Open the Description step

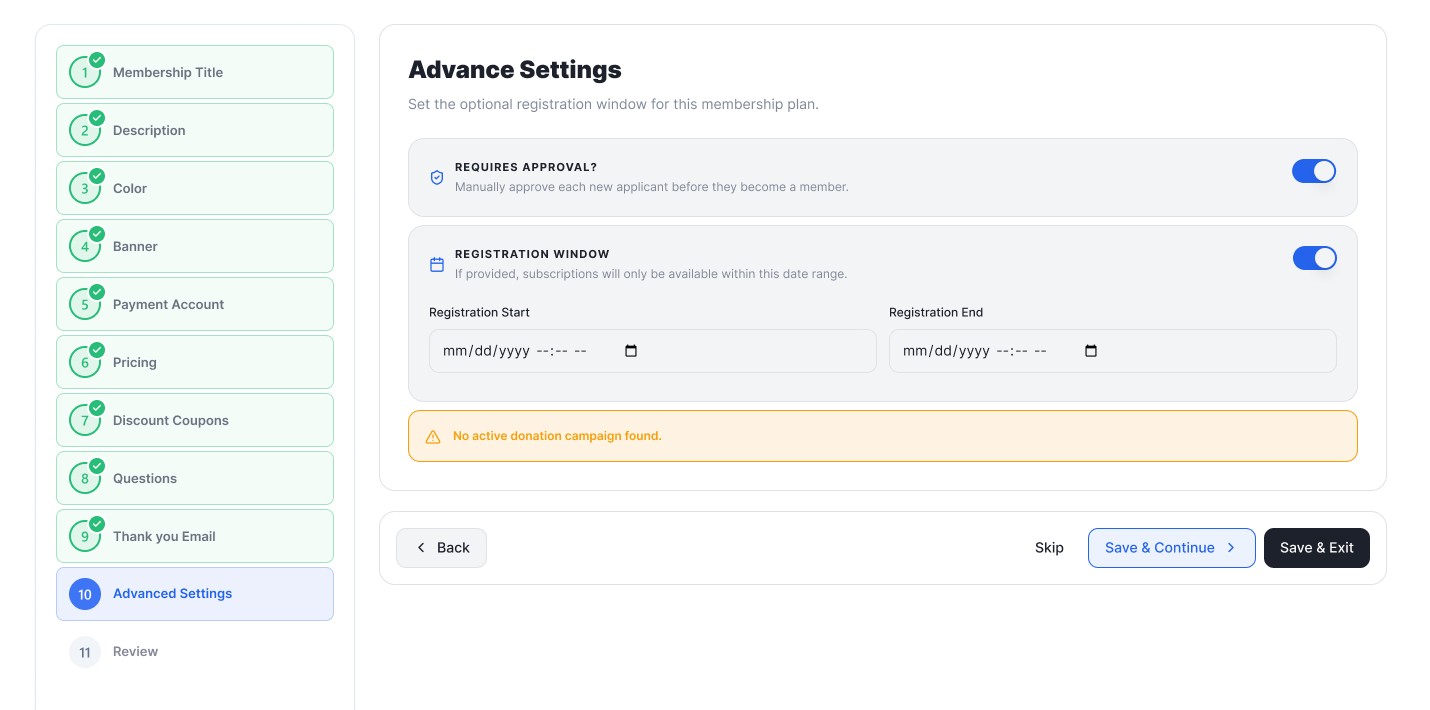click(x=195, y=130)
